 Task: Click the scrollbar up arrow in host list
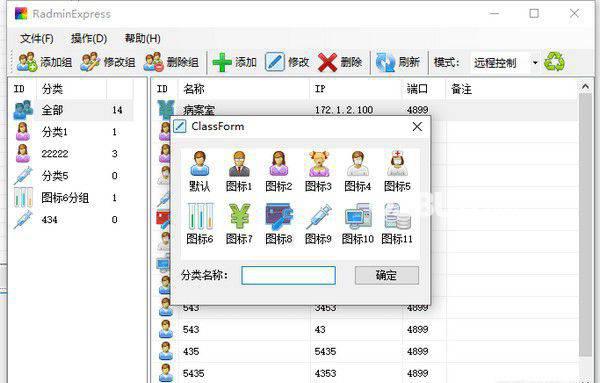coord(585,87)
